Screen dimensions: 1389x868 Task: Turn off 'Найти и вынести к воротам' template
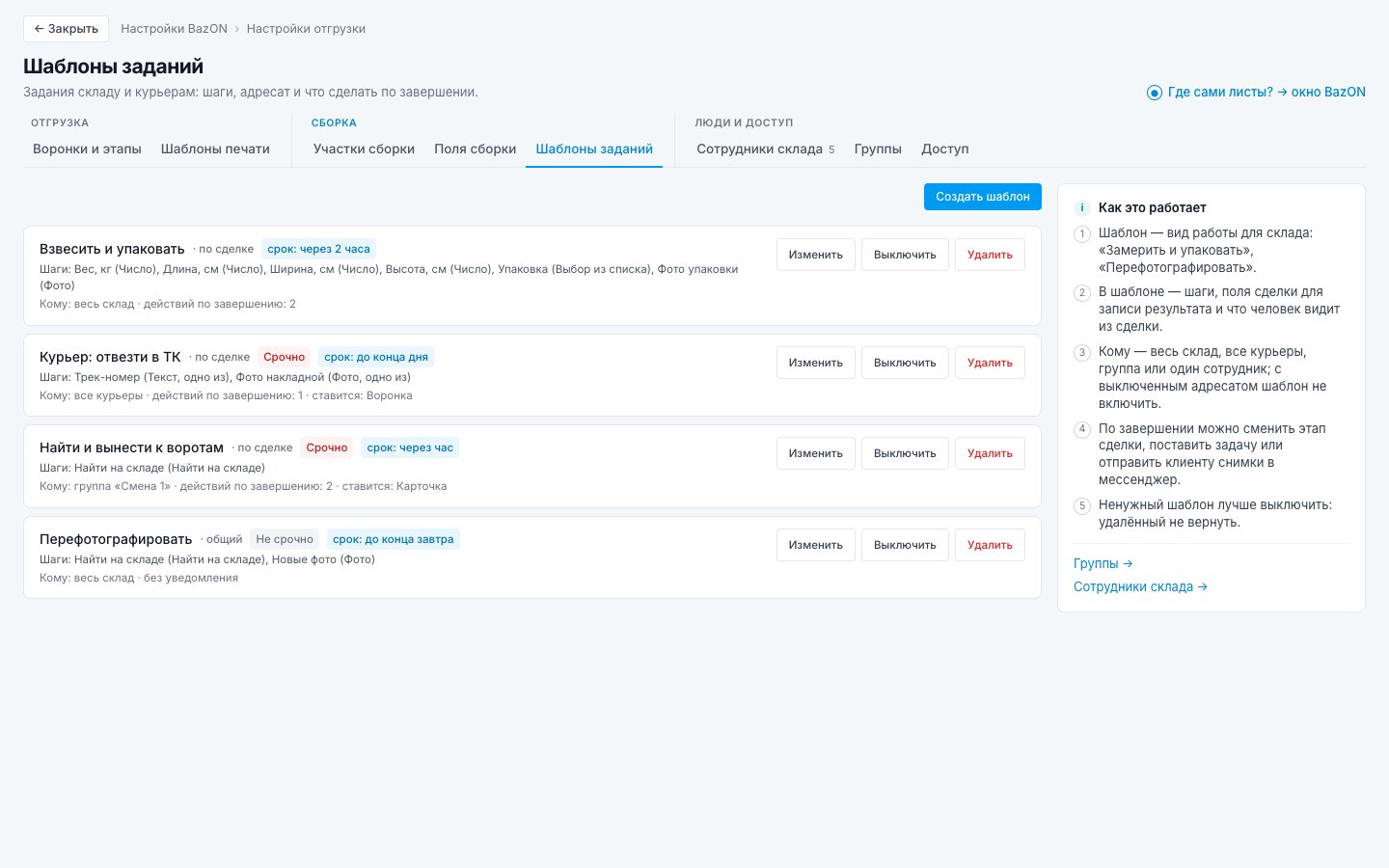905,453
